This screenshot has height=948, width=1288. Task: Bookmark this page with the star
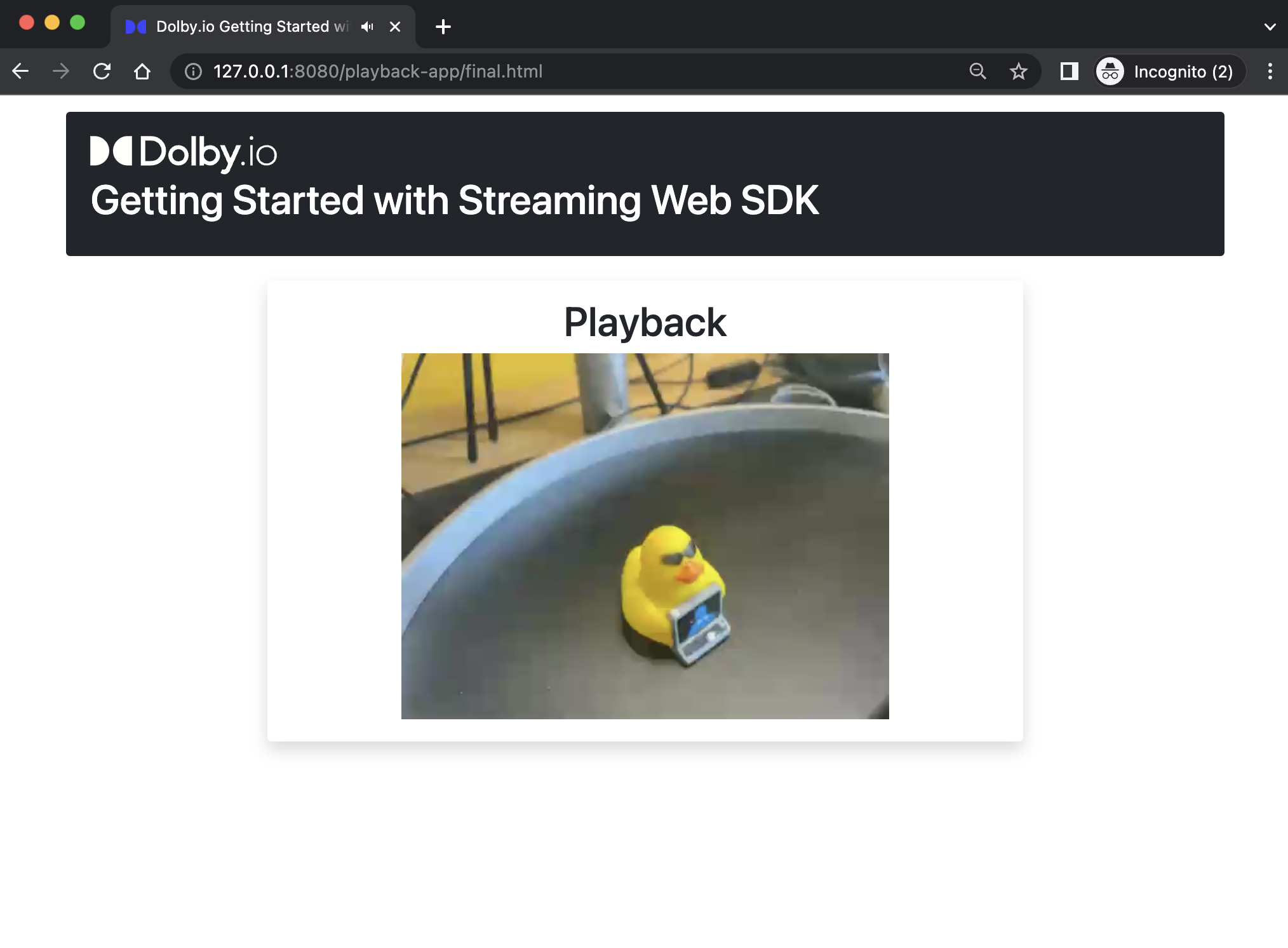pyautogui.click(x=1018, y=71)
